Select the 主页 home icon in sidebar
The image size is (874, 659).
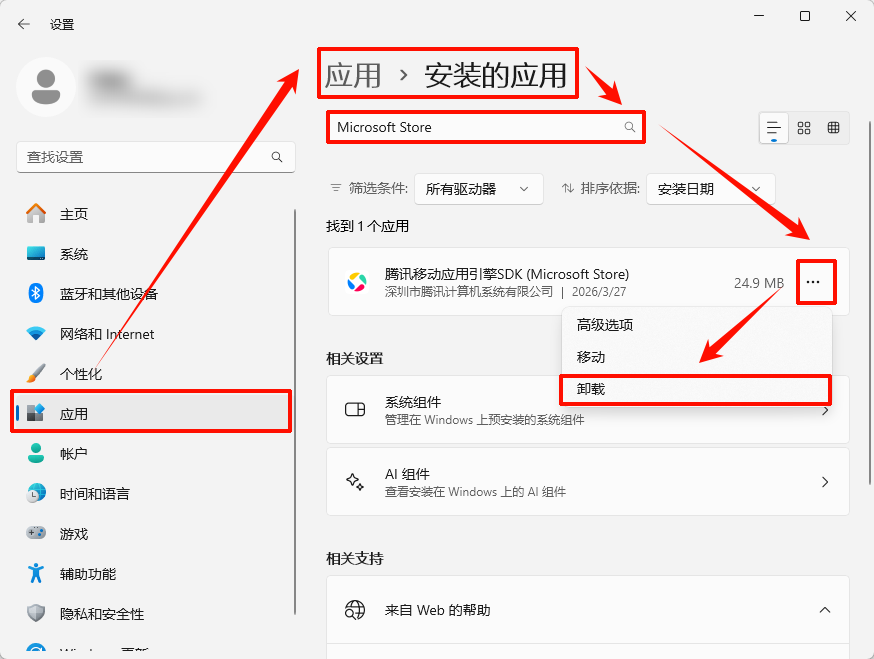tap(35, 213)
